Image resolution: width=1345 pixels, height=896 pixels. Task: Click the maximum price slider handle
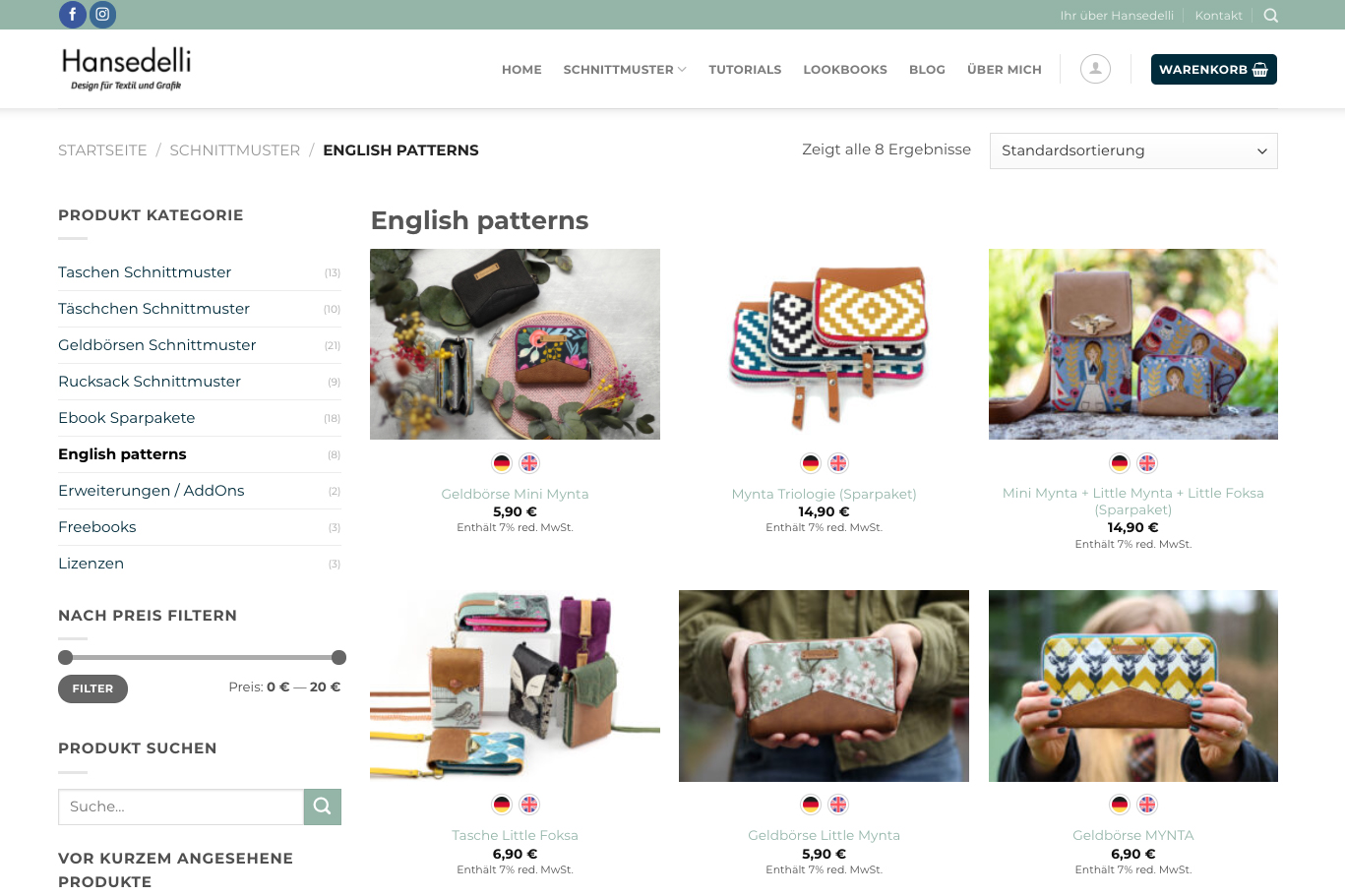click(338, 658)
